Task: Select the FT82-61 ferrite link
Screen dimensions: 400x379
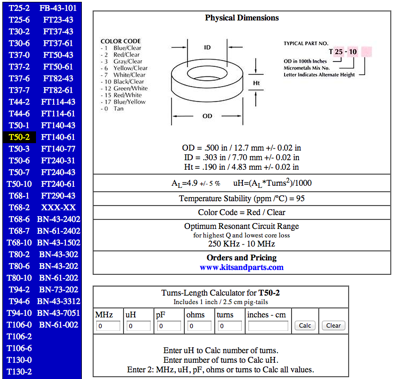Action: pos(58,90)
